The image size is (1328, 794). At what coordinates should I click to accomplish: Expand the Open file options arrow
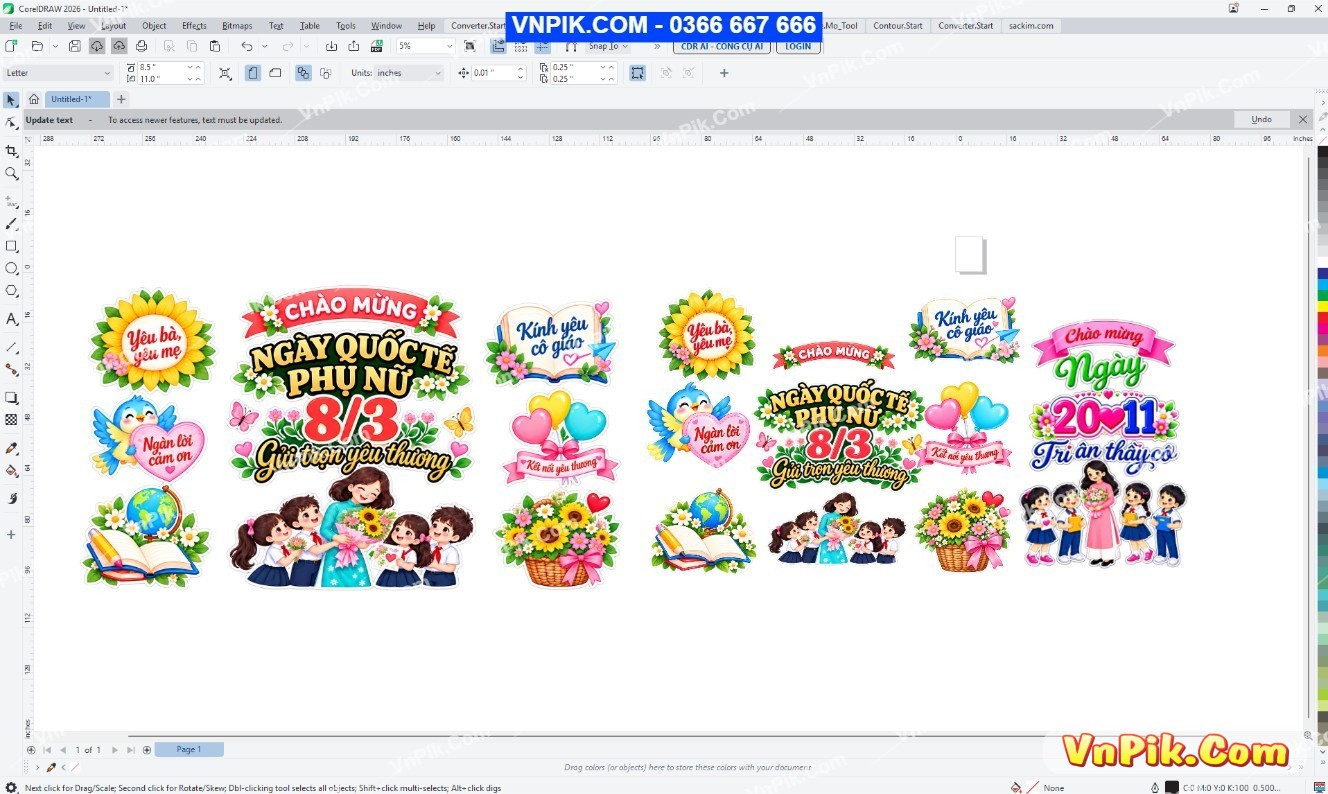pyautogui.click(x=54, y=46)
